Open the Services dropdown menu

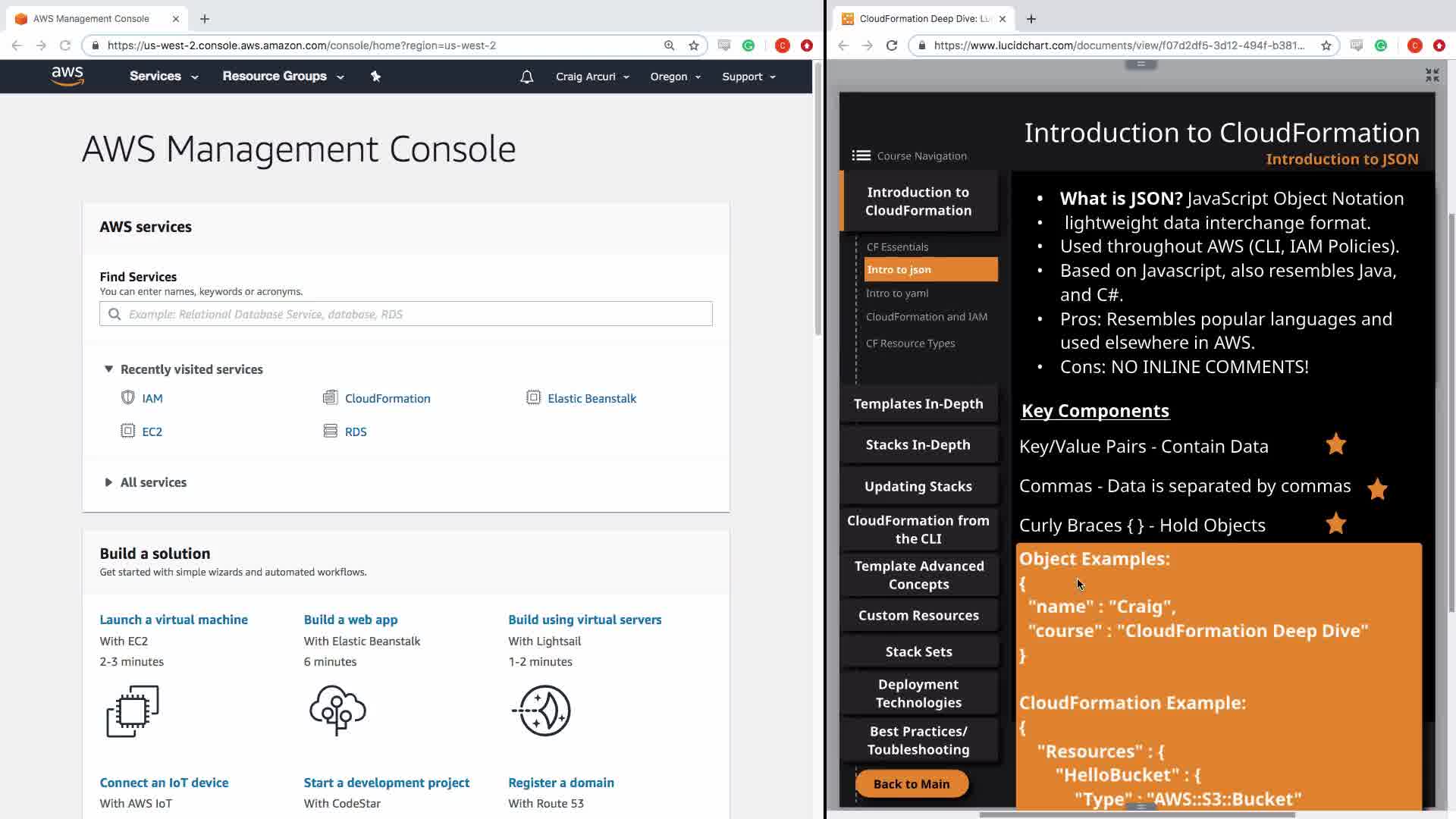click(x=163, y=76)
